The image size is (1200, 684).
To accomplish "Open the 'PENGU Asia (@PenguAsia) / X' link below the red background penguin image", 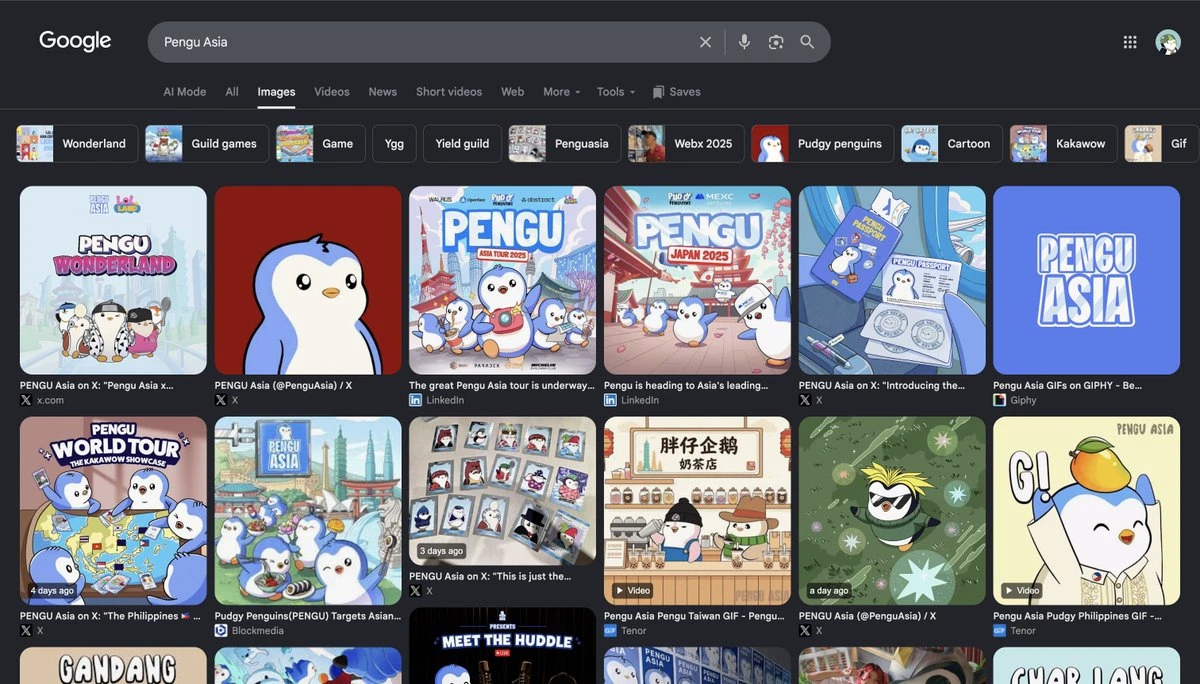I will pyautogui.click(x=283, y=385).
